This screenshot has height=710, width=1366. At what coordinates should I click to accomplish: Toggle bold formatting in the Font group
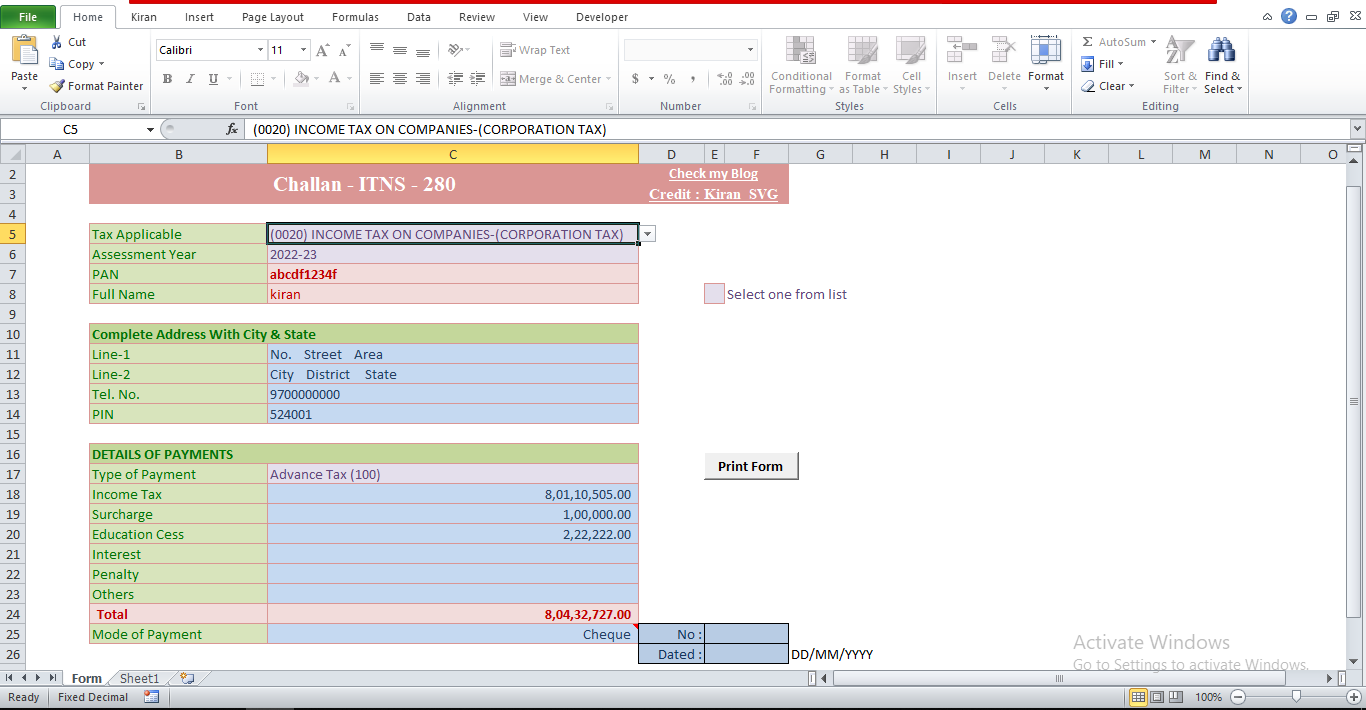[x=167, y=78]
